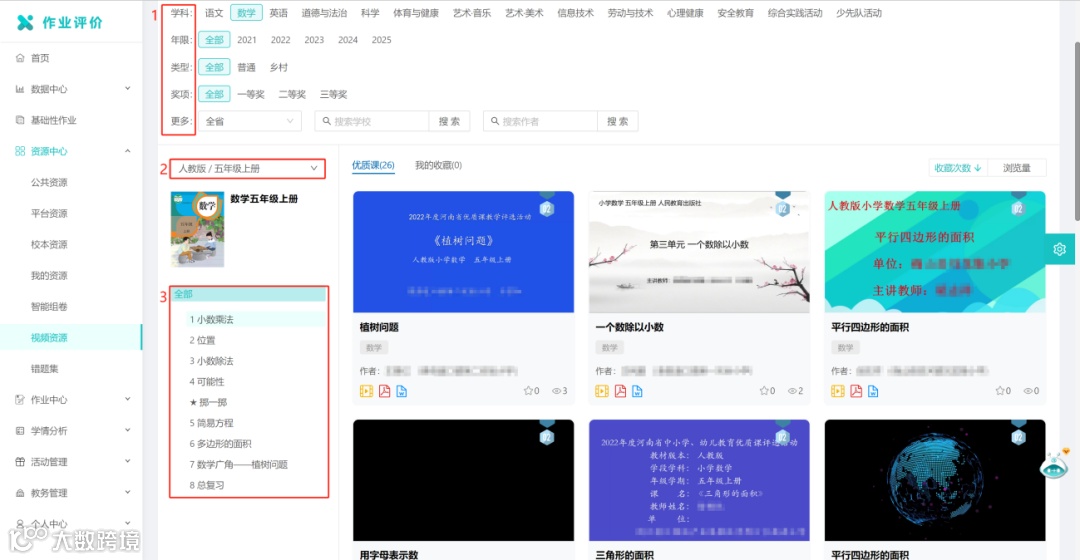1080x560 pixels.
Task: Sort by 收藏次数
Action: click(957, 168)
